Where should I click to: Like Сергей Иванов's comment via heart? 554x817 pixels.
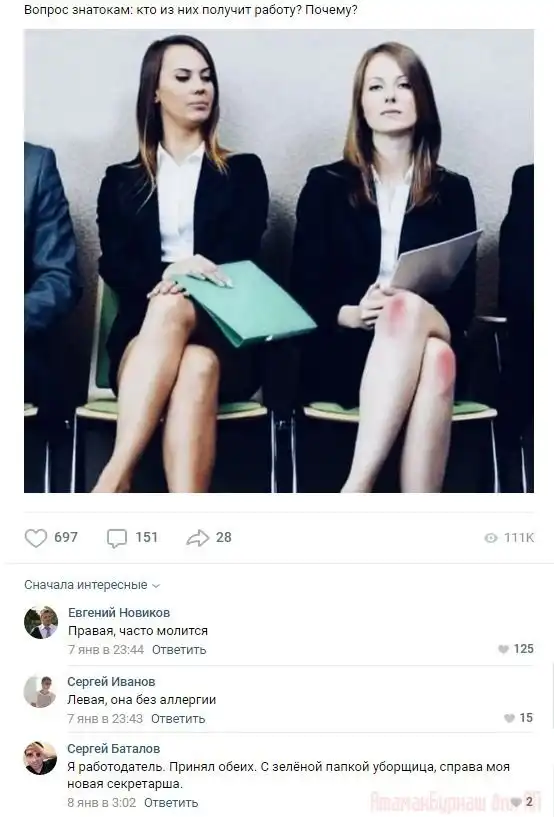(x=509, y=718)
